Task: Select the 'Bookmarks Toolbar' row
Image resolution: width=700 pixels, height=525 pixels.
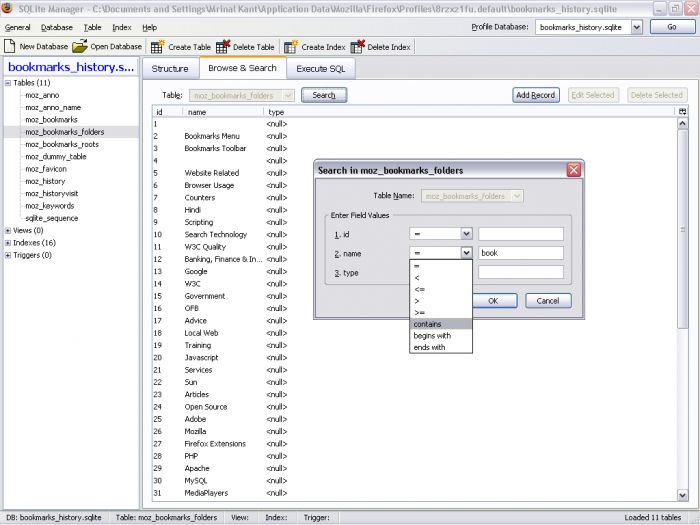Action: pos(415,148)
